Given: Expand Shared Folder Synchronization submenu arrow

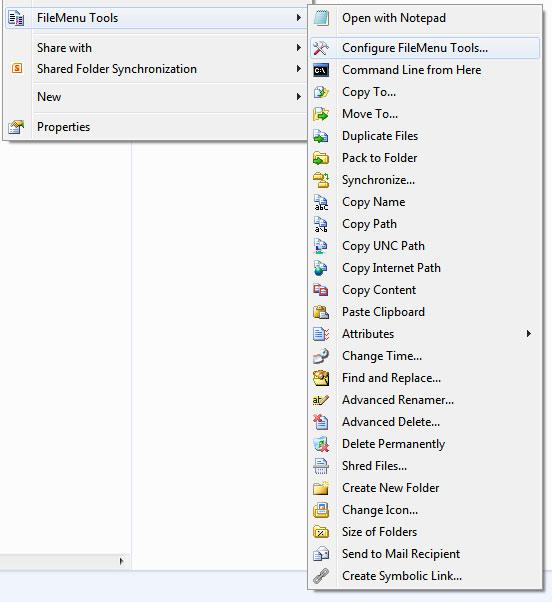Looking at the screenshot, I should [x=299, y=69].
